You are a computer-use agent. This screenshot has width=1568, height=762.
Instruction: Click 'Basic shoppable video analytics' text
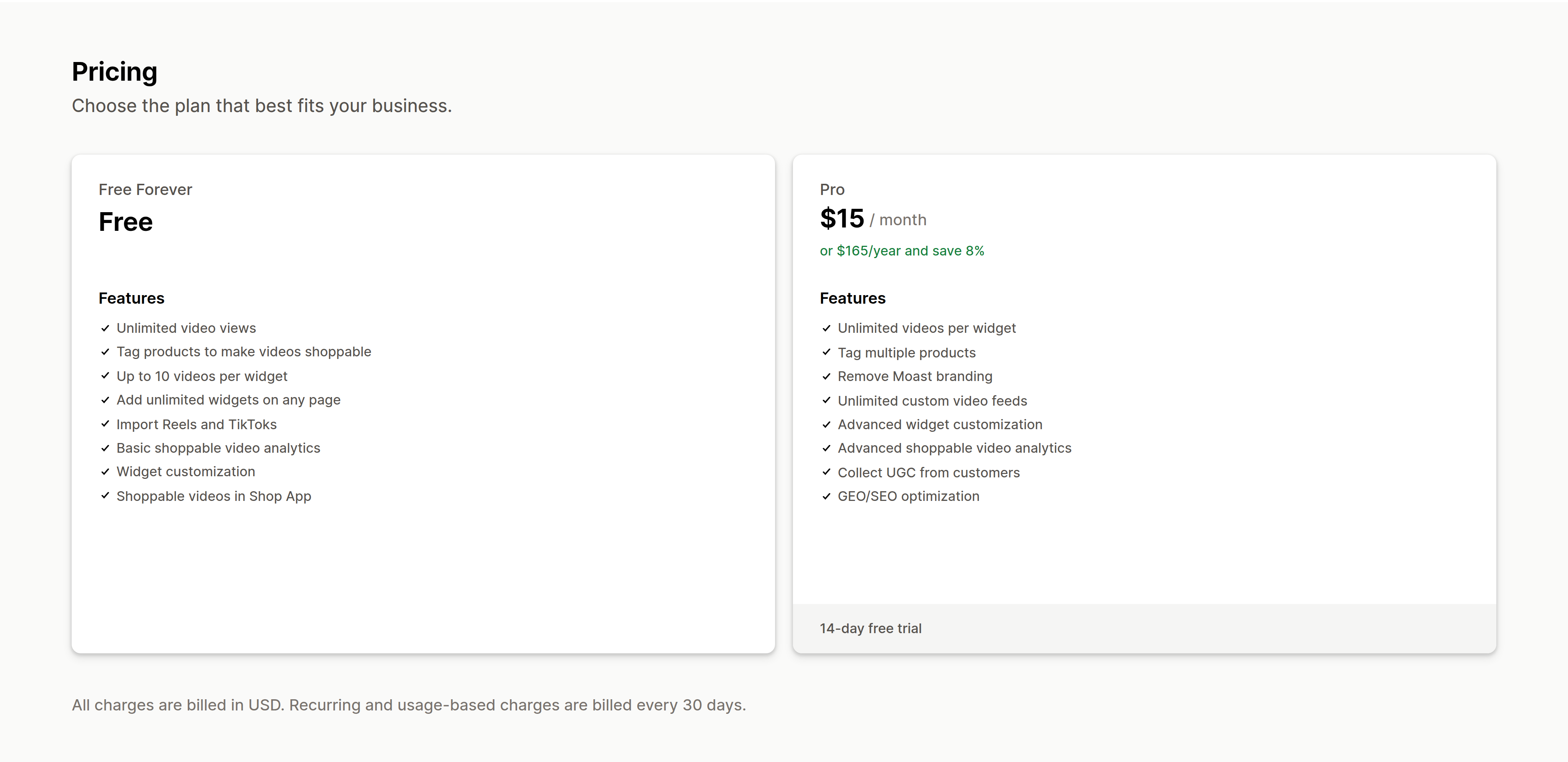[218, 448]
